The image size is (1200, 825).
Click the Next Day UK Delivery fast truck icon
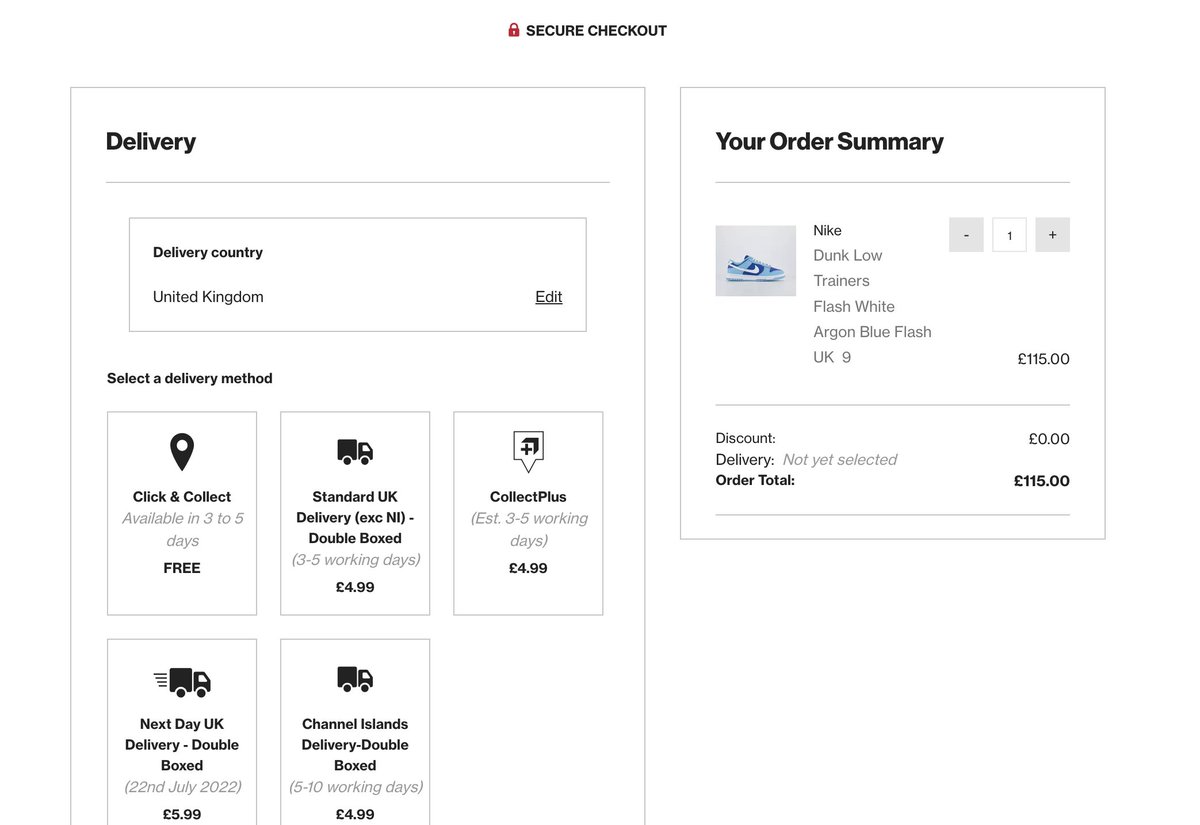(182, 682)
